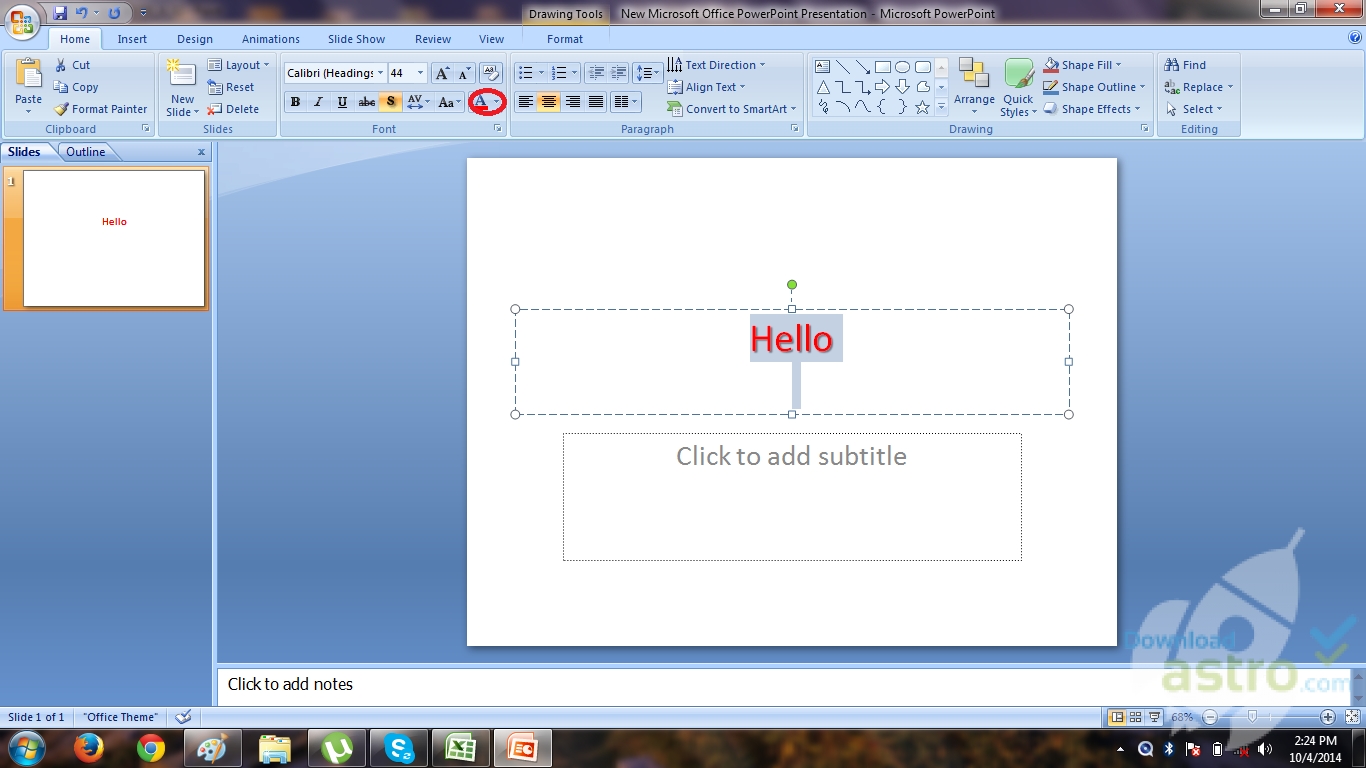Select the Format Painter tool
The width and height of the screenshot is (1366, 768).
click(x=100, y=109)
